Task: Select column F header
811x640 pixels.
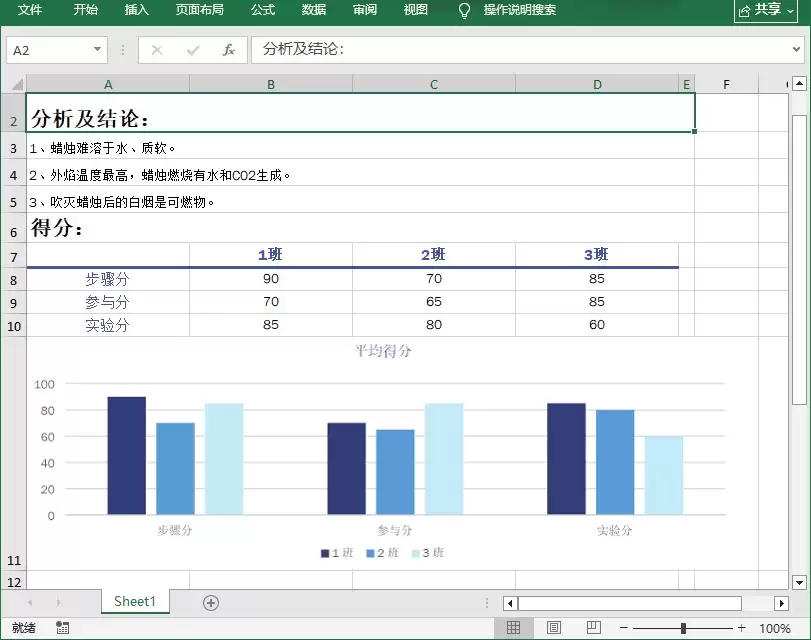Action: [726, 84]
